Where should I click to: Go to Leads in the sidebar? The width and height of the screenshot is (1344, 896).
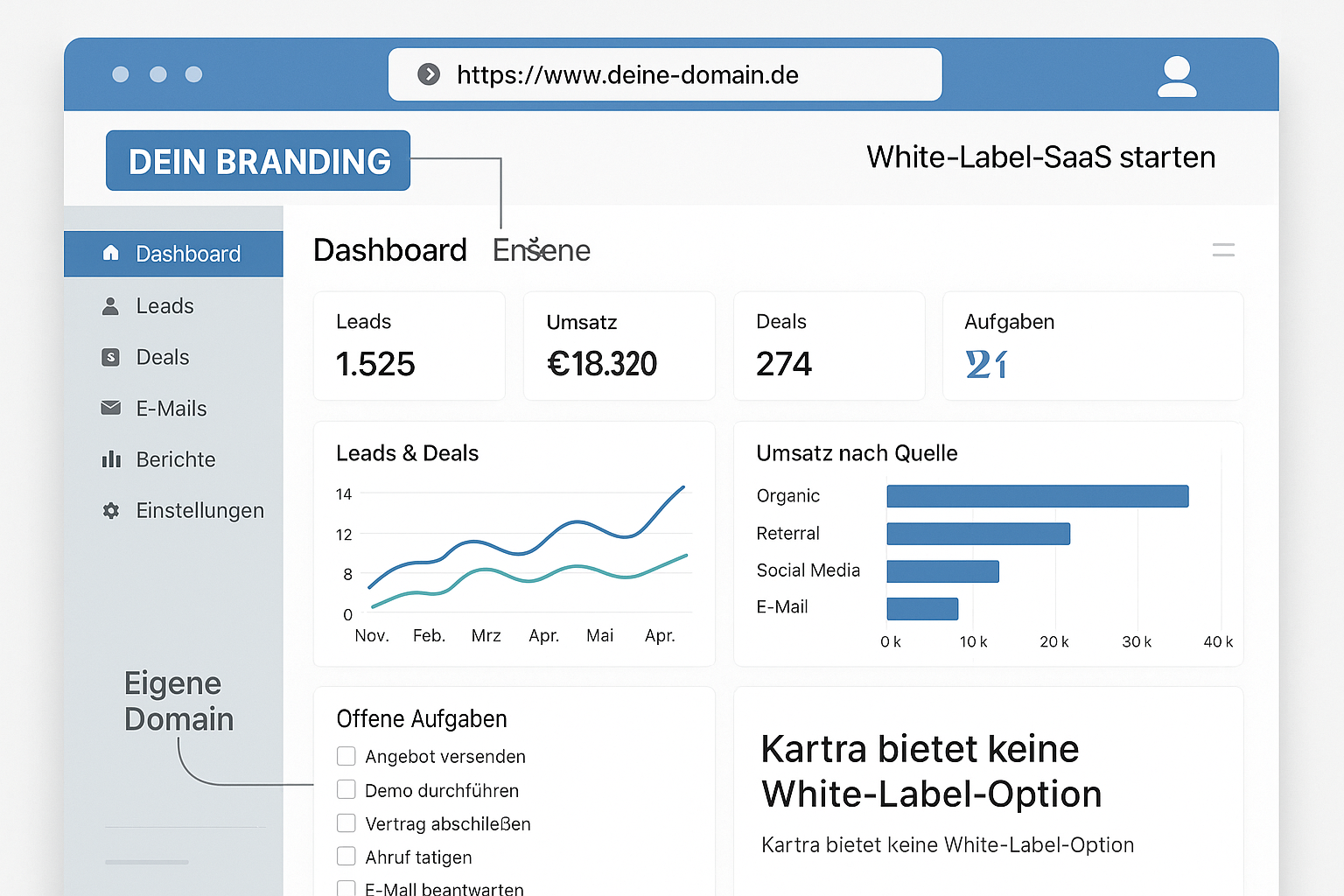click(173, 306)
